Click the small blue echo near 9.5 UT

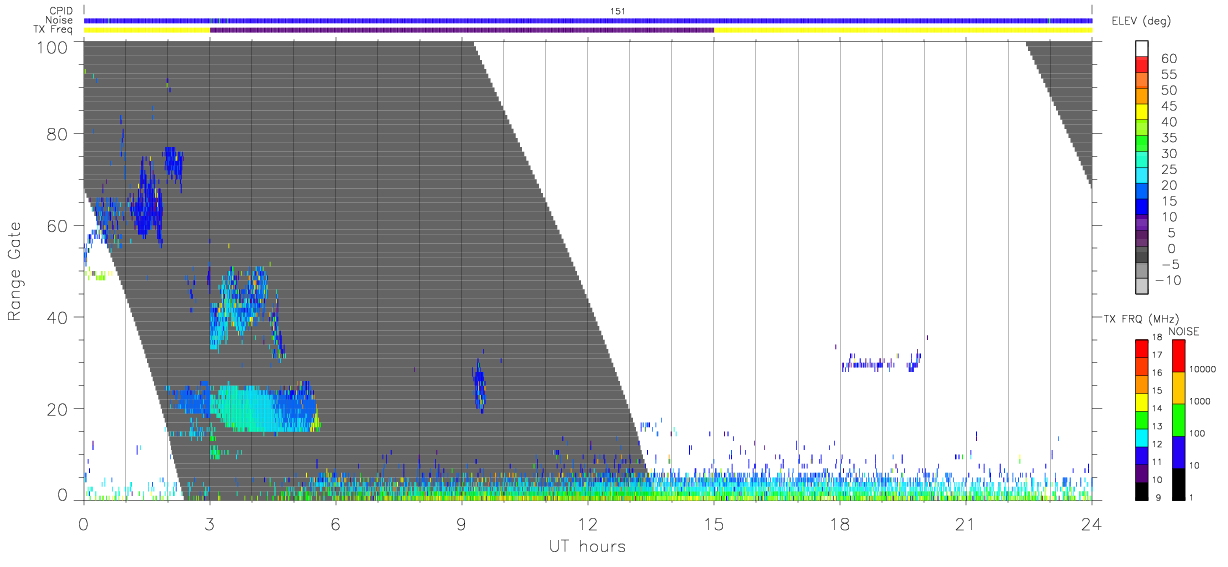click(x=479, y=387)
